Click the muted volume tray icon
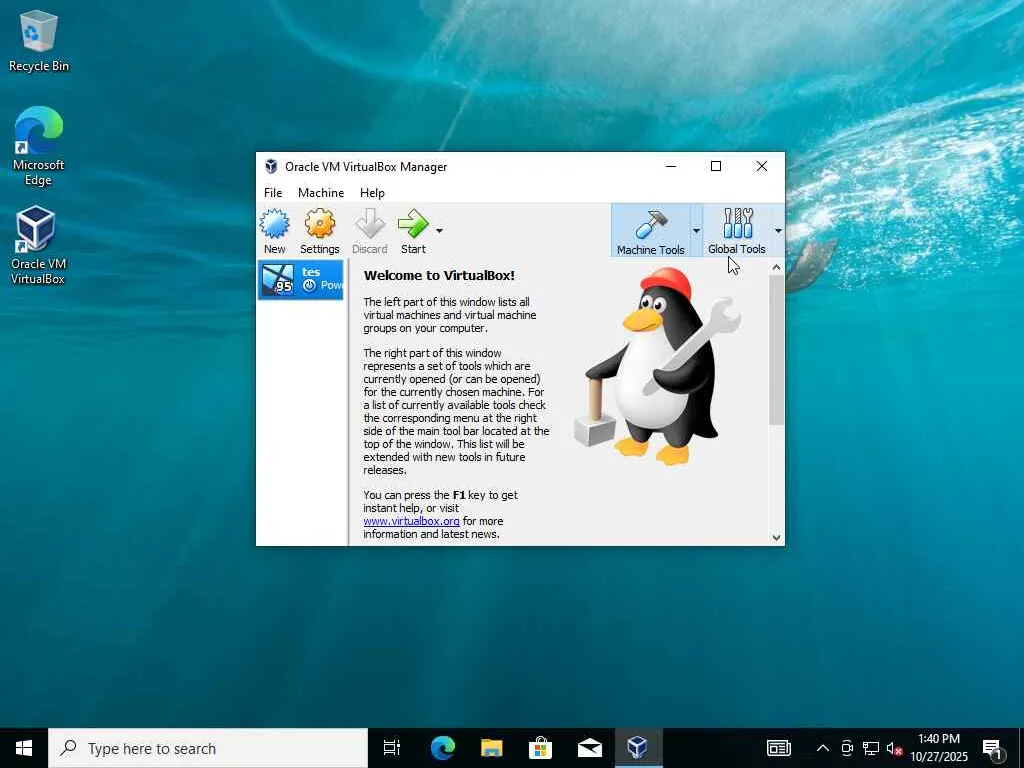Image resolution: width=1024 pixels, height=768 pixels. [893, 748]
